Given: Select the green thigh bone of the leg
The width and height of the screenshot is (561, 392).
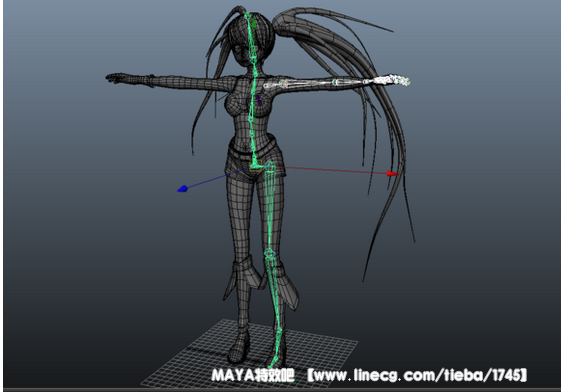Looking at the screenshot, I should [x=270, y=208].
